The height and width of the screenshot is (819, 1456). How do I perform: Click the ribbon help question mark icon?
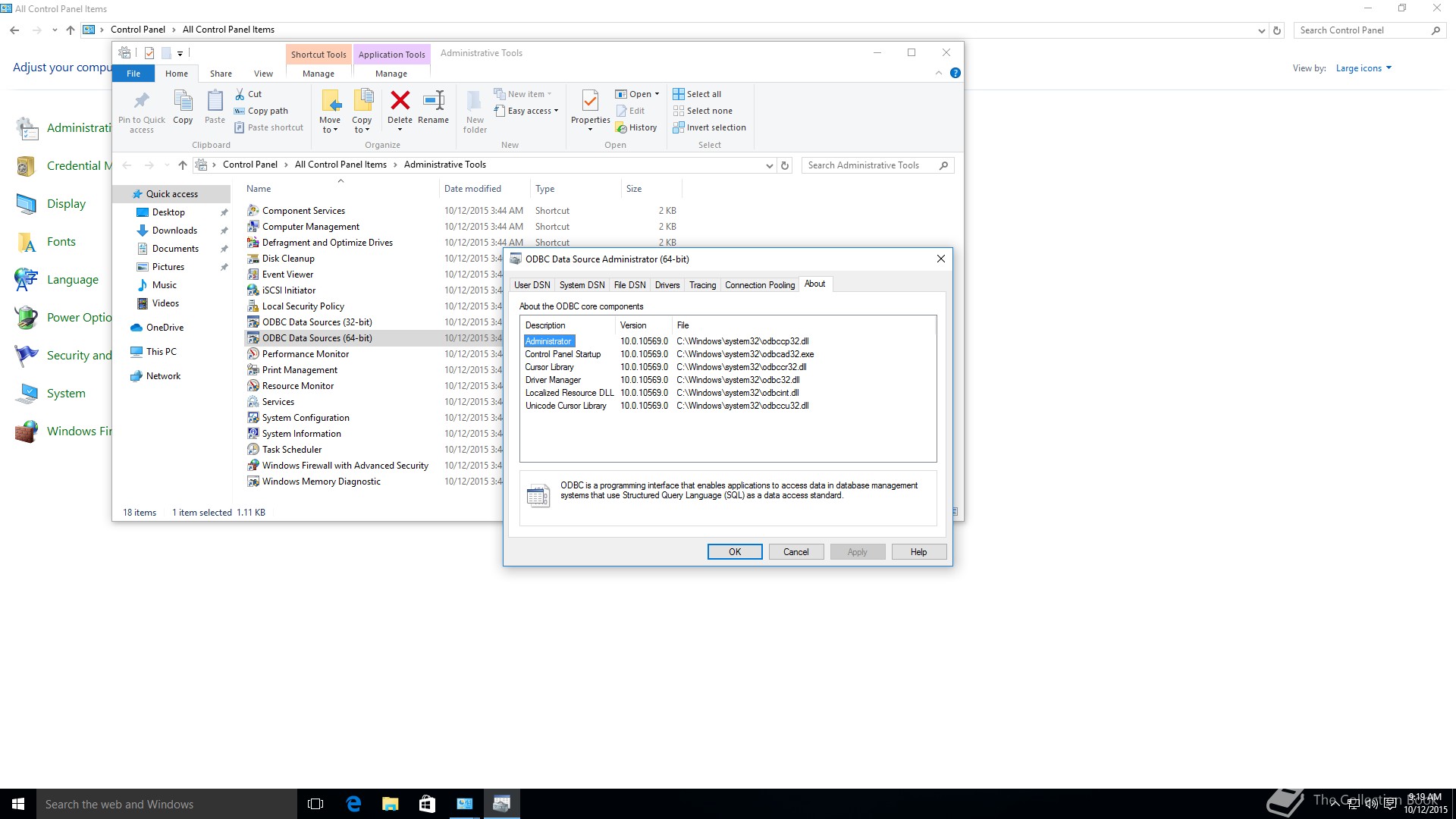955,73
